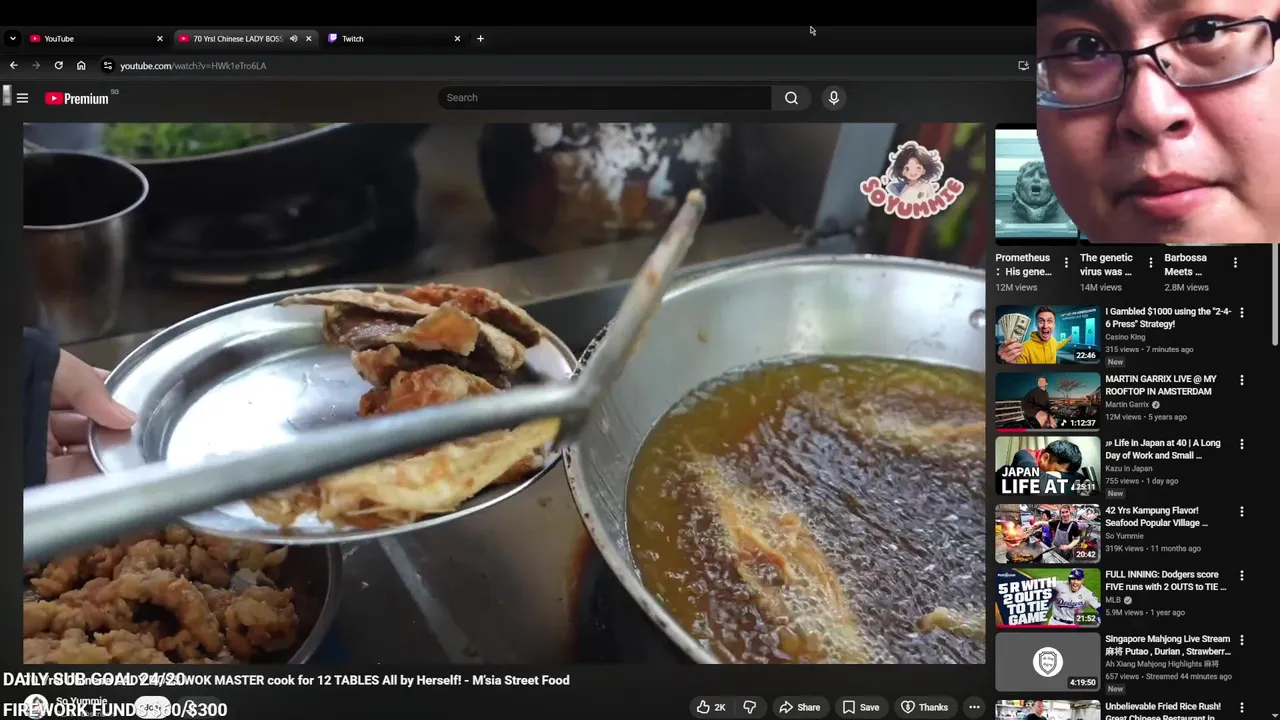View site information icon in address bar
The image size is (1280, 720).
(107, 65)
